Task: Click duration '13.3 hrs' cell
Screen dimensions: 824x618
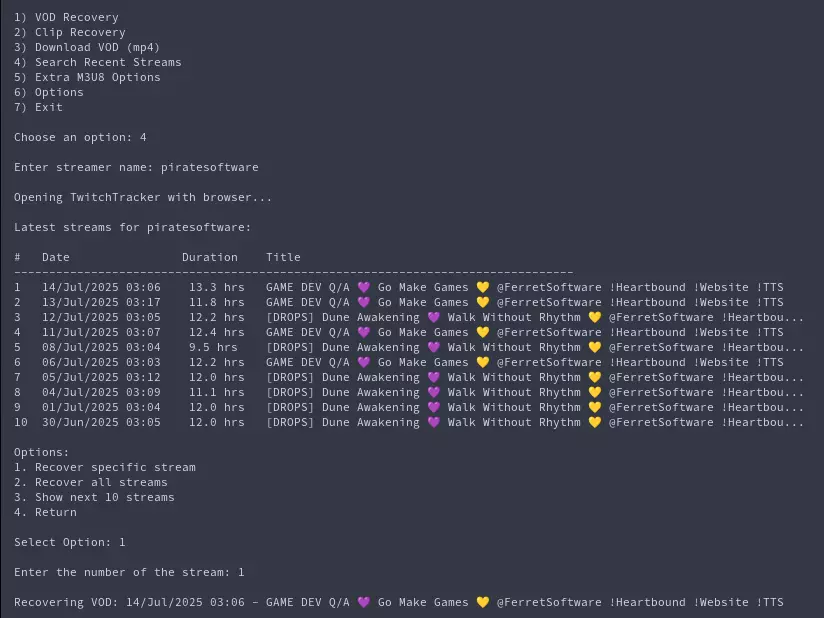Action: pyautogui.click(x=217, y=287)
